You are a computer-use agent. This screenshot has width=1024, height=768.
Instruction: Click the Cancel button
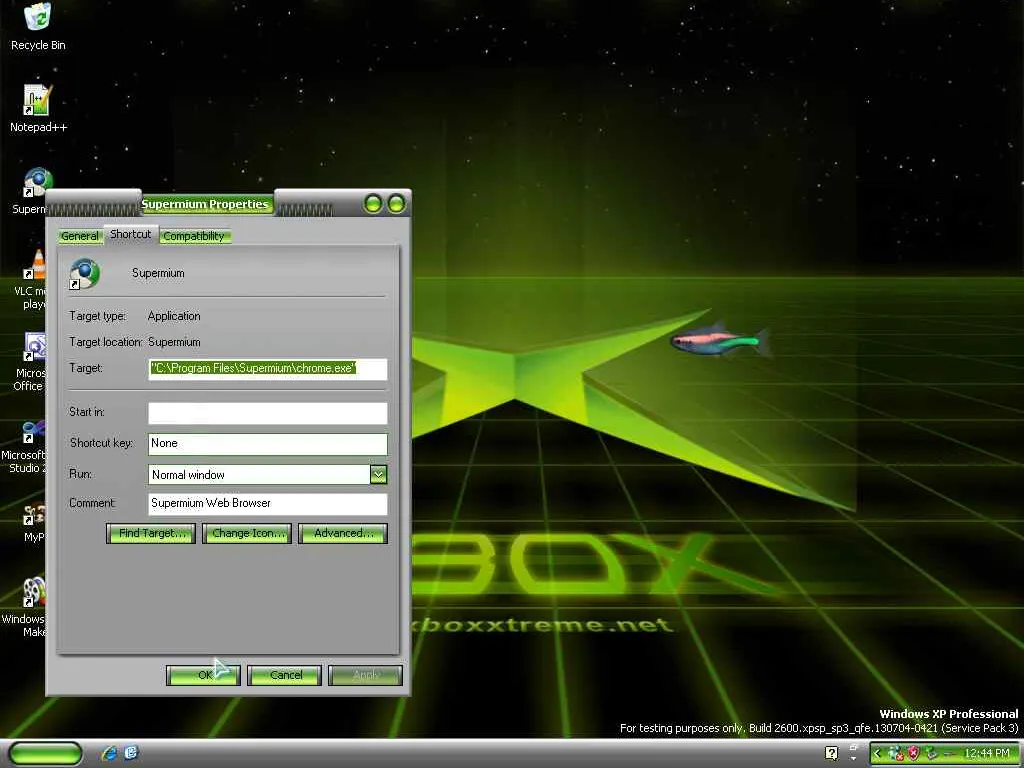(285, 675)
